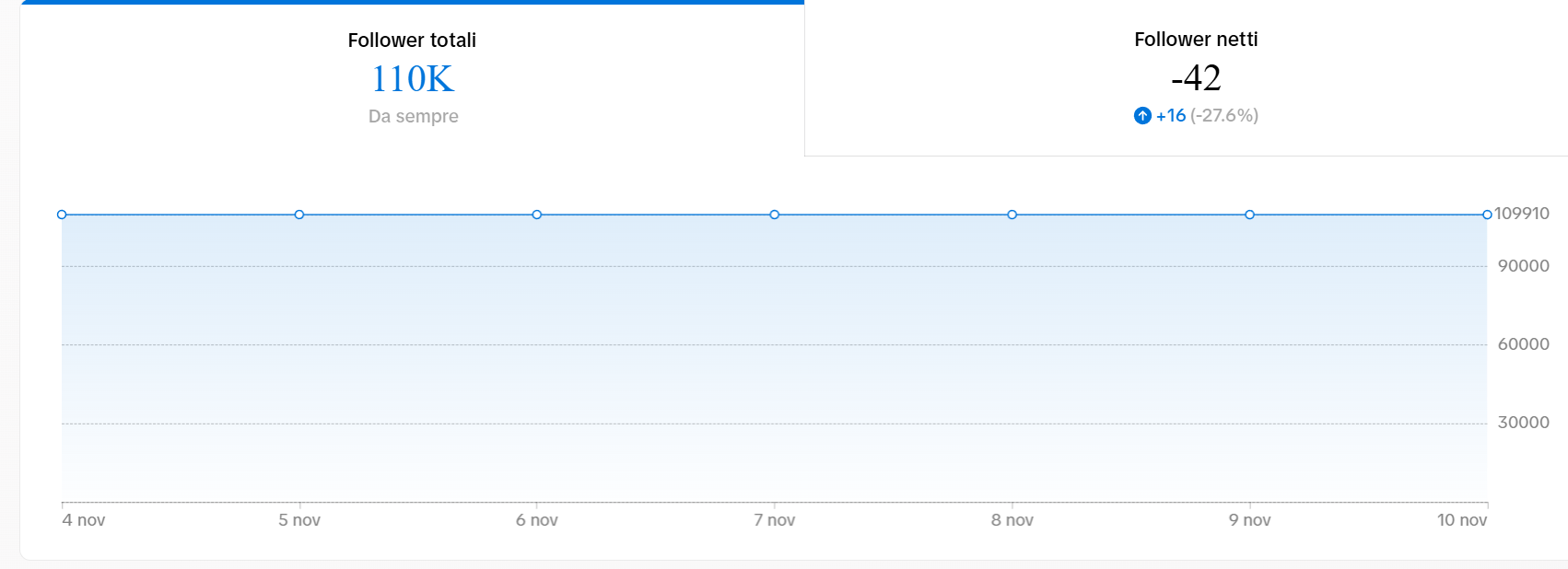Click the 90000 y-axis gridline label

click(x=1524, y=266)
